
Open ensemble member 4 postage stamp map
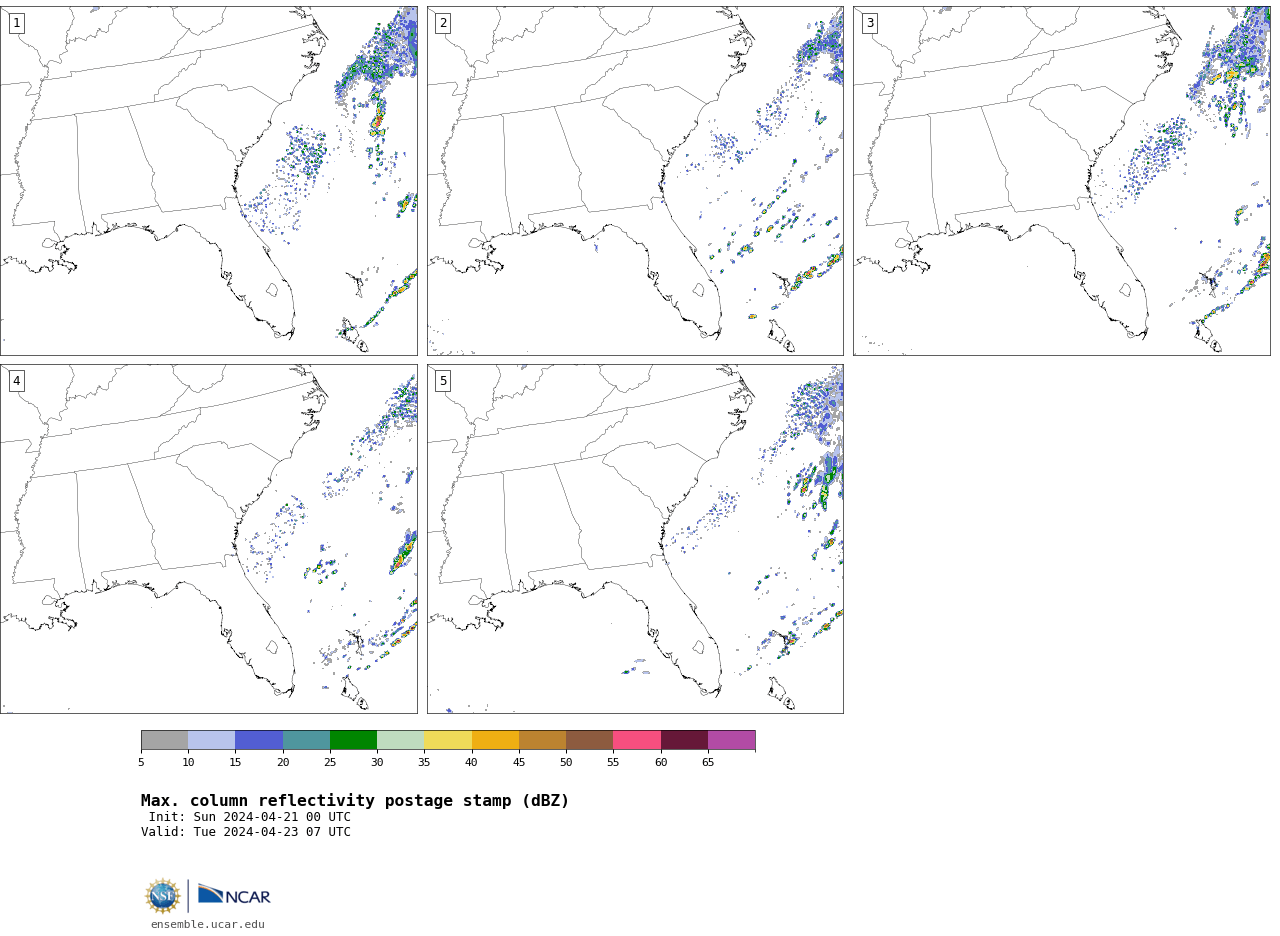click(208, 539)
